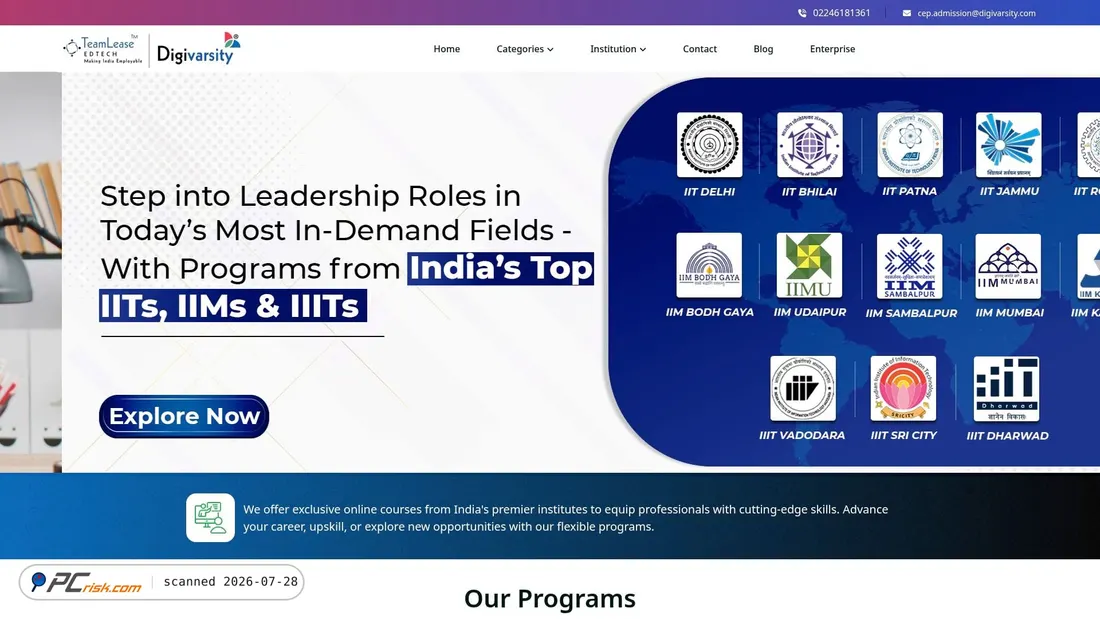Screen dimensions: 1100x619
Task: Select the IIIT Vadodara logo
Action: pos(803,388)
